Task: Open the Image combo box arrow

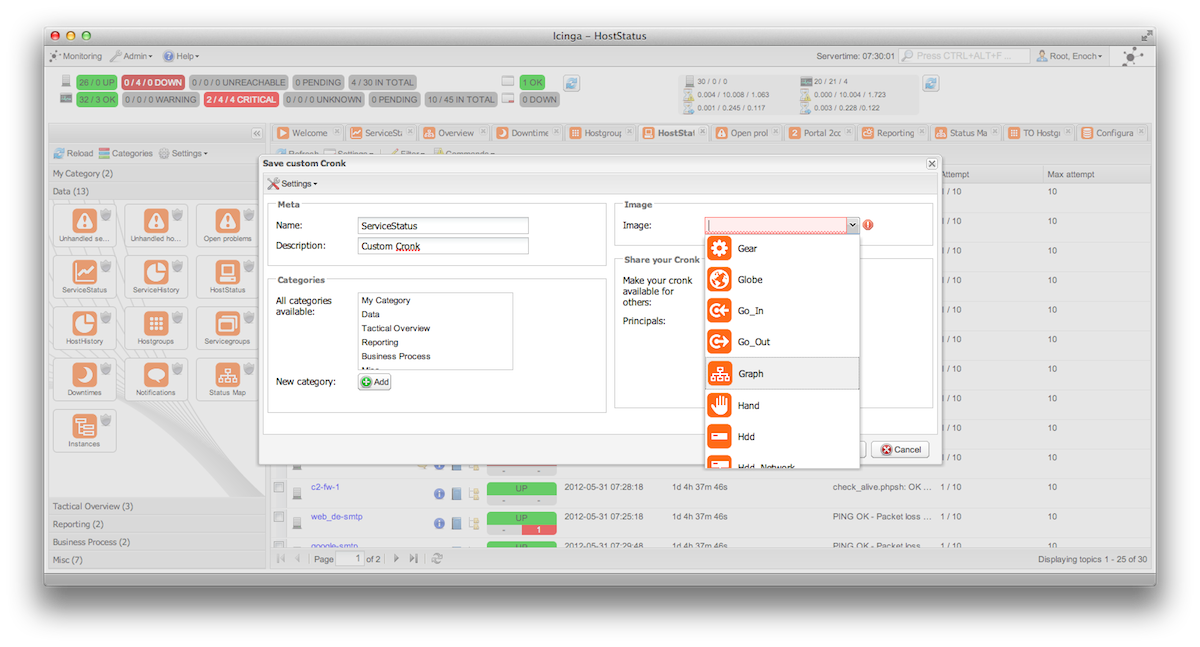Action: click(x=852, y=226)
